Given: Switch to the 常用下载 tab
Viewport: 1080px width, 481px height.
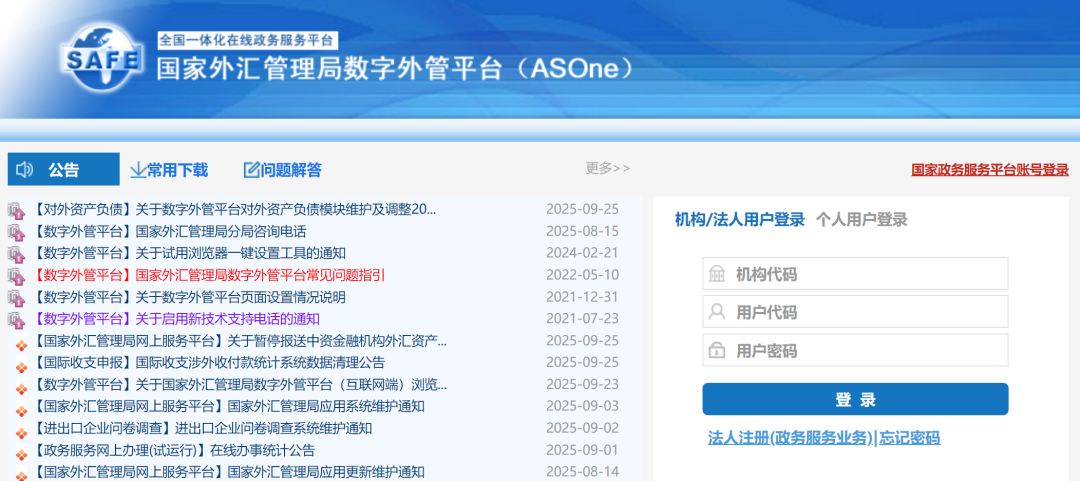Looking at the screenshot, I should (x=169, y=170).
